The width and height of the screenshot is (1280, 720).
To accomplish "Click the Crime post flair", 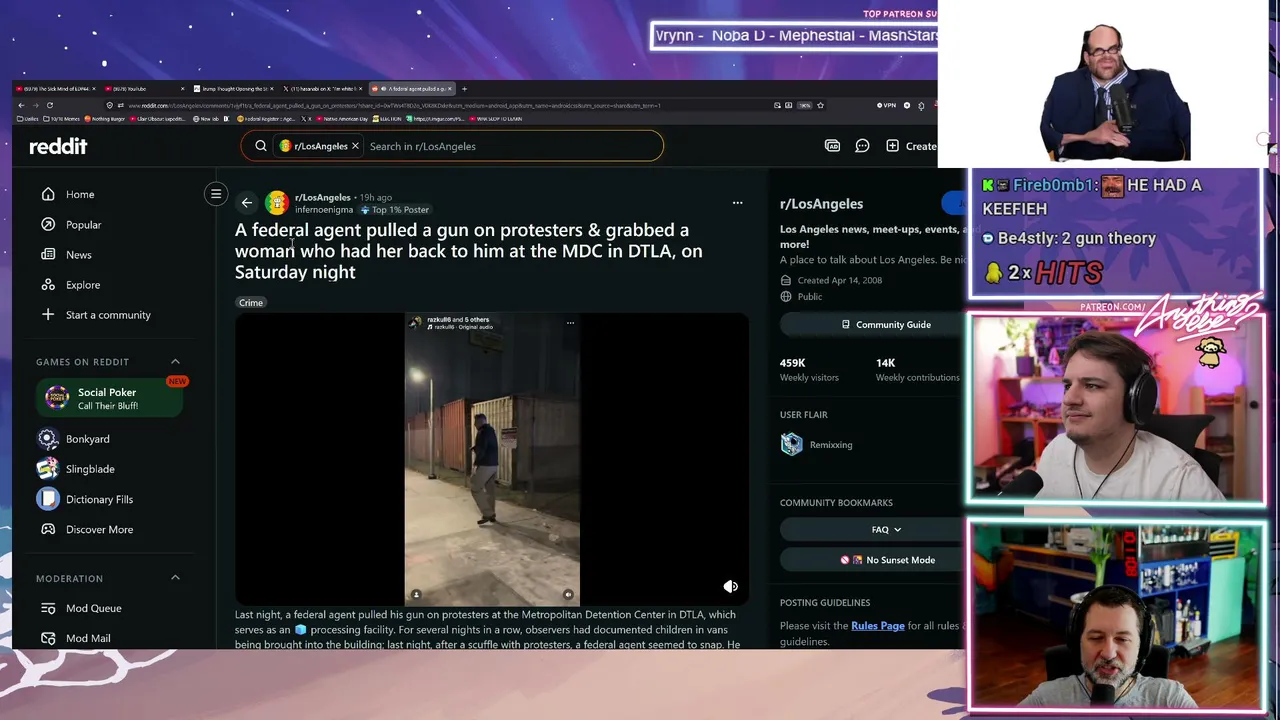I will click(x=251, y=302).
